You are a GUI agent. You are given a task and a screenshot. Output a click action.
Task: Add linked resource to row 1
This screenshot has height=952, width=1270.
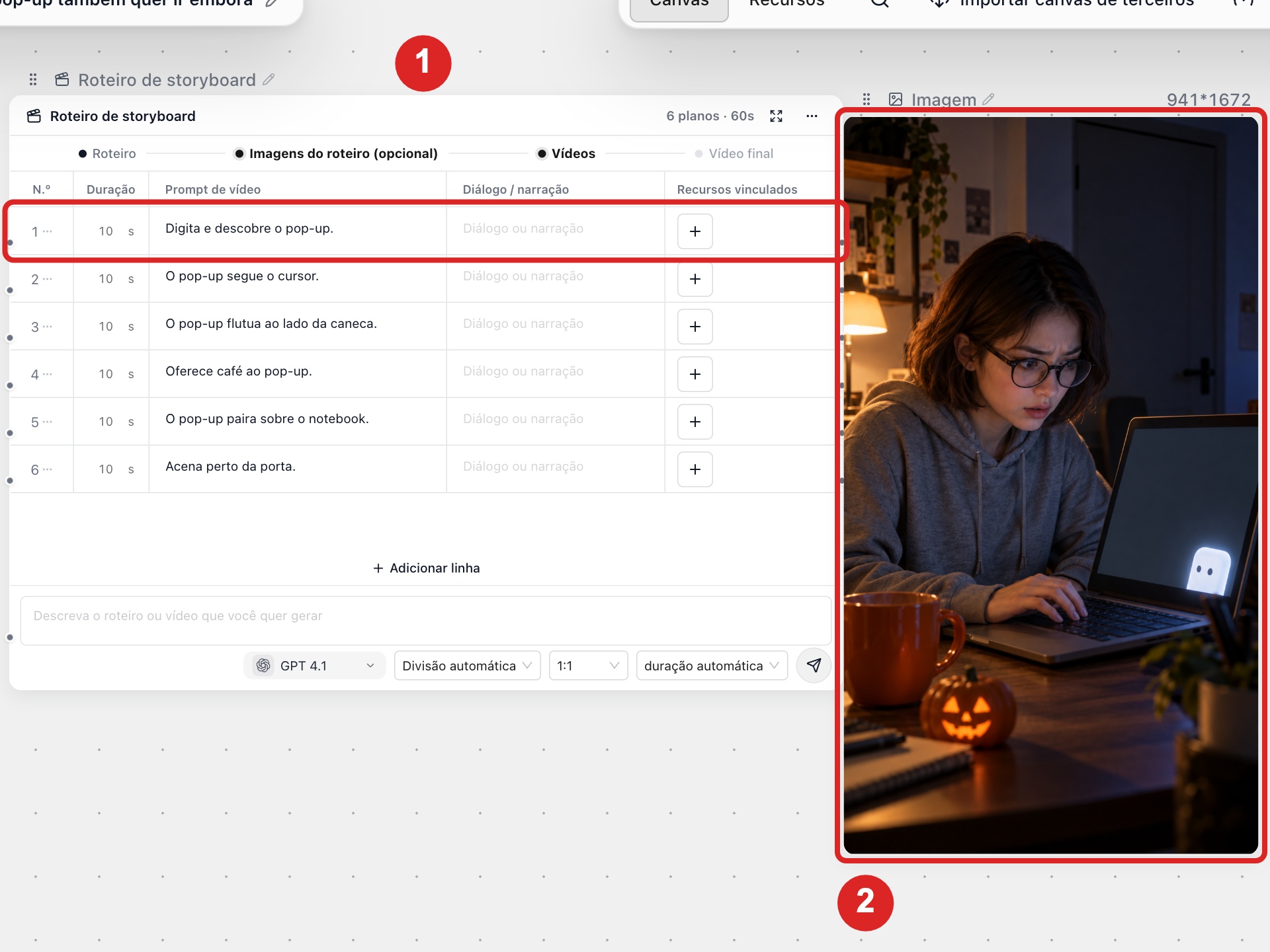695,231
